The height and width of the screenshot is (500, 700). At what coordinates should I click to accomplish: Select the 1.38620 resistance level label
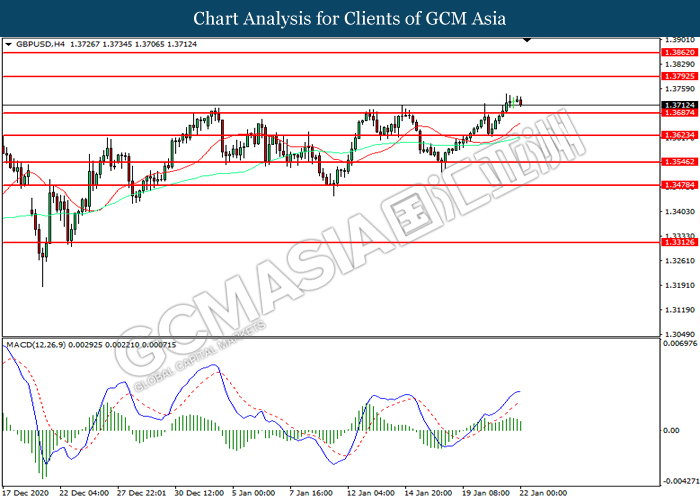[x=679, y=53]
